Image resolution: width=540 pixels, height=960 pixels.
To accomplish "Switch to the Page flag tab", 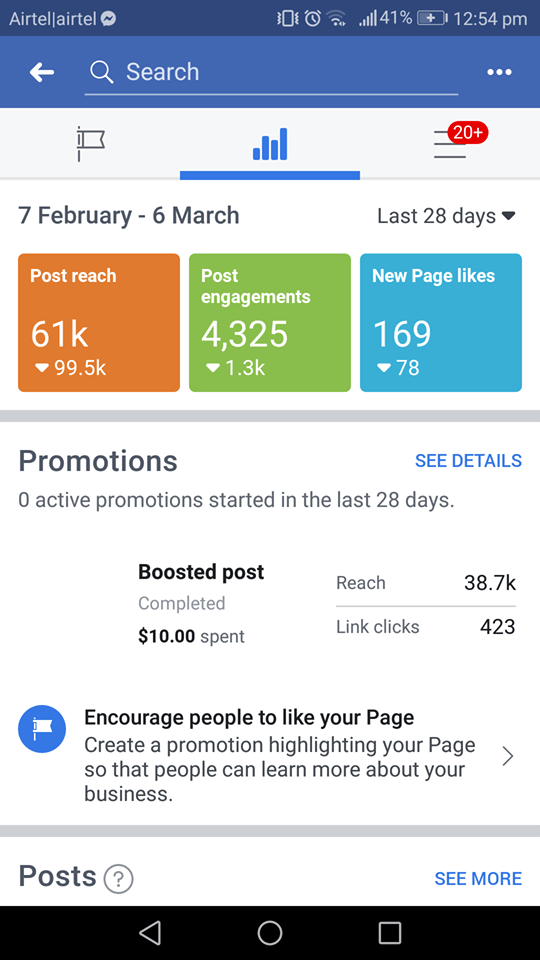I will coord(91,144).
